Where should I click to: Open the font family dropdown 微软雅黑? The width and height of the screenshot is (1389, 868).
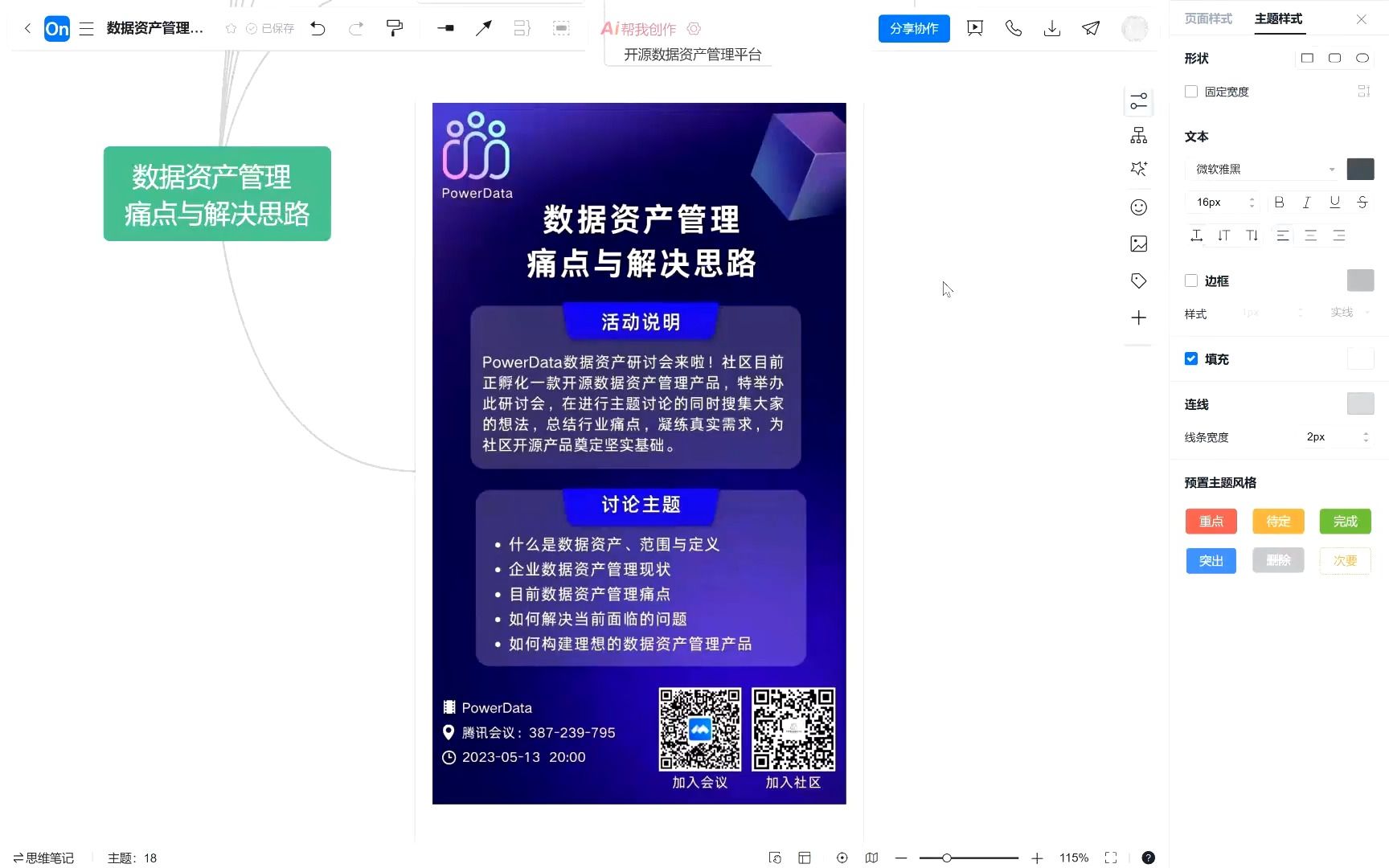click(x=1262, y=169)
